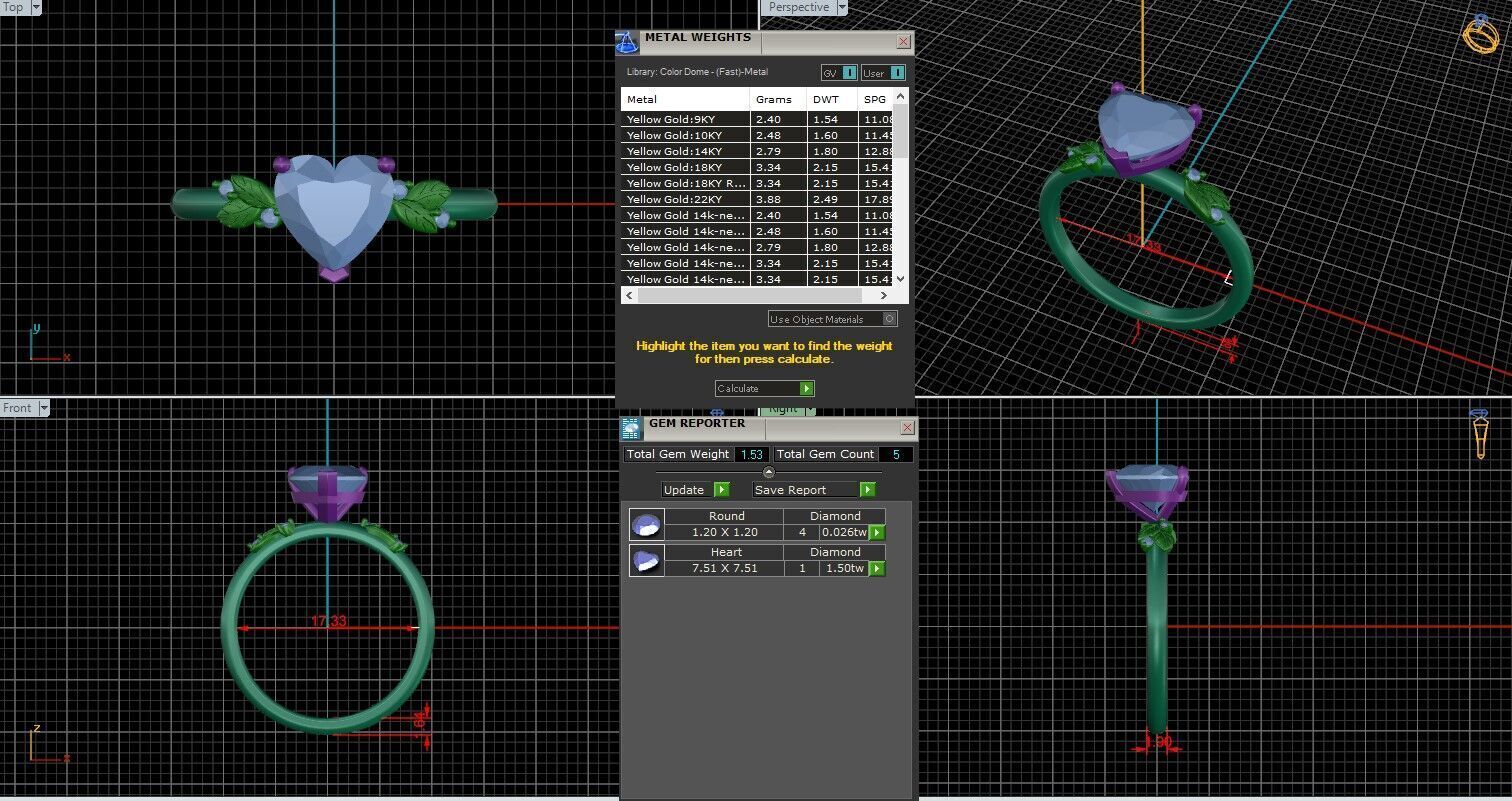Click the metal list vertical scrollbar thumb
This screenshot has height=801, width=1512.
click(900, 130)
